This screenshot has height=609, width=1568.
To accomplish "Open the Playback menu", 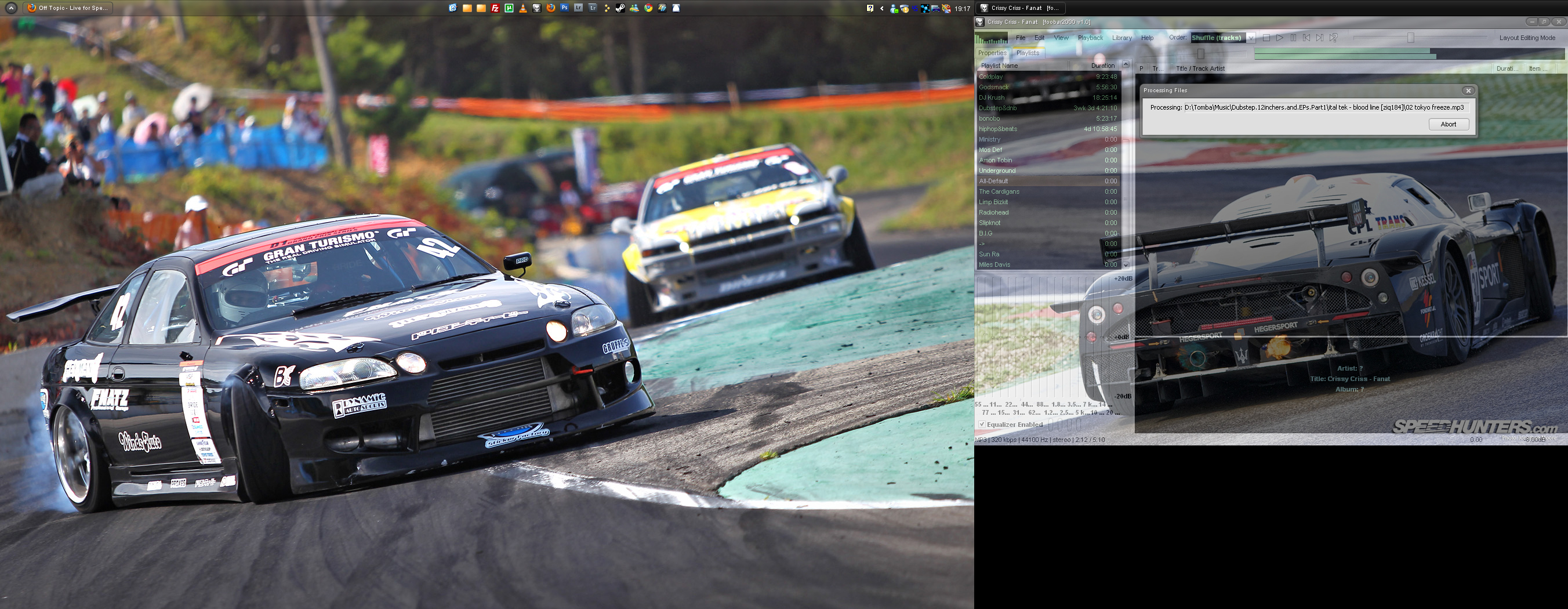I will point(1090,38).
